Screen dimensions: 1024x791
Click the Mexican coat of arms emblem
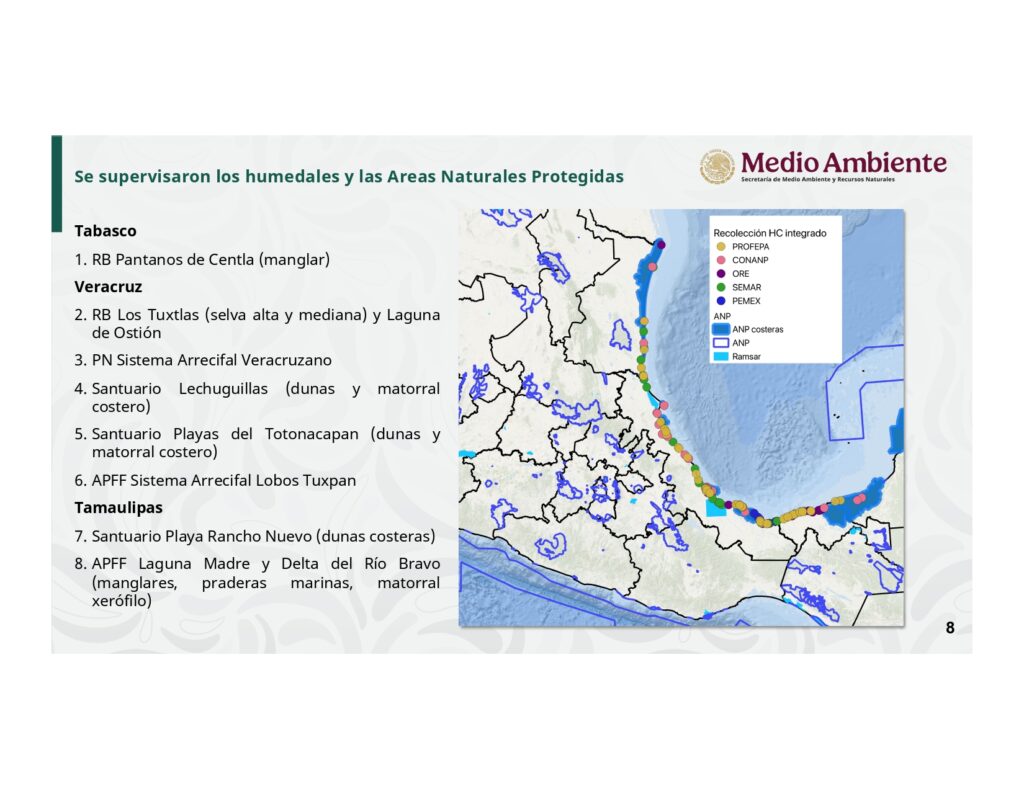tap(717, 166)
